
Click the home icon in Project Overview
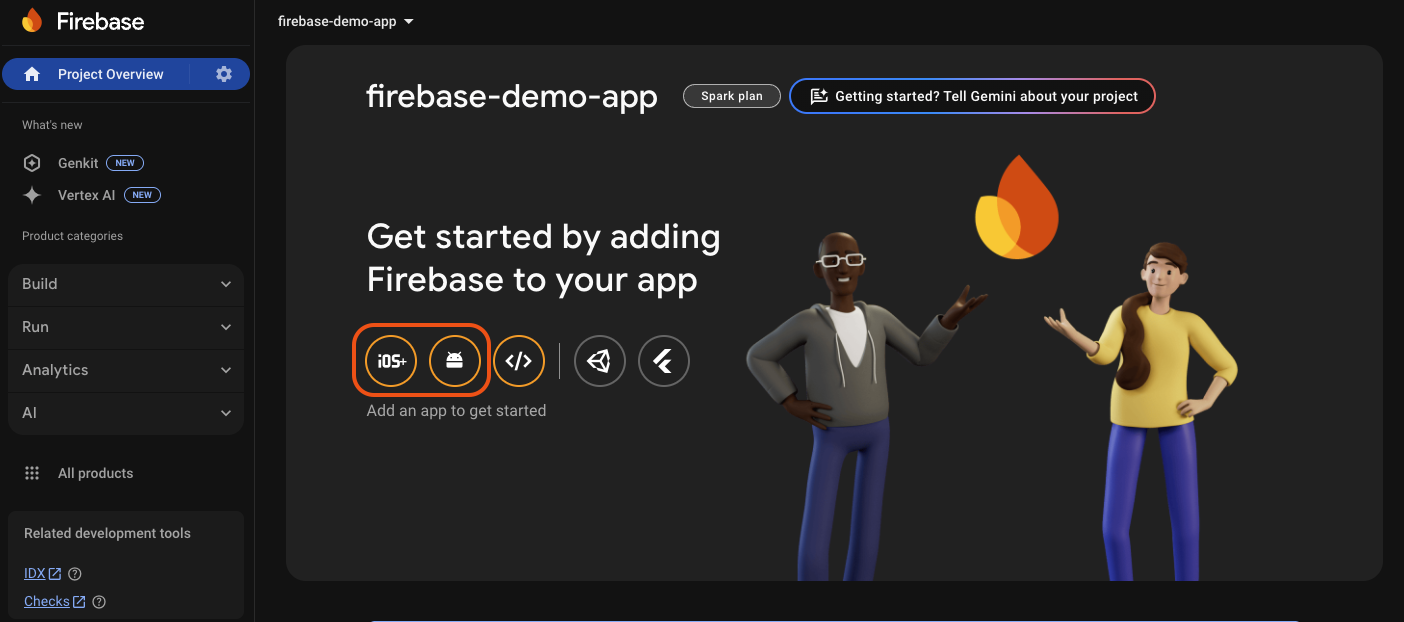click(32, 74)
